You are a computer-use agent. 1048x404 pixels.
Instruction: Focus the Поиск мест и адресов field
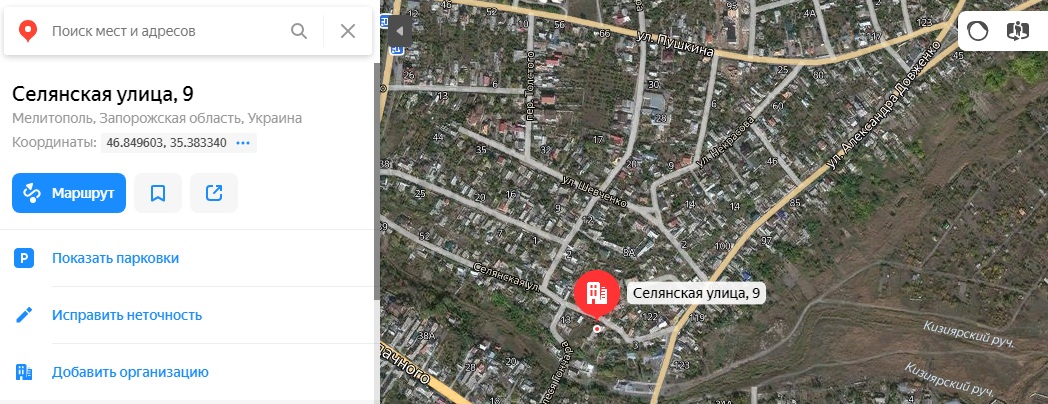[167, 31]
